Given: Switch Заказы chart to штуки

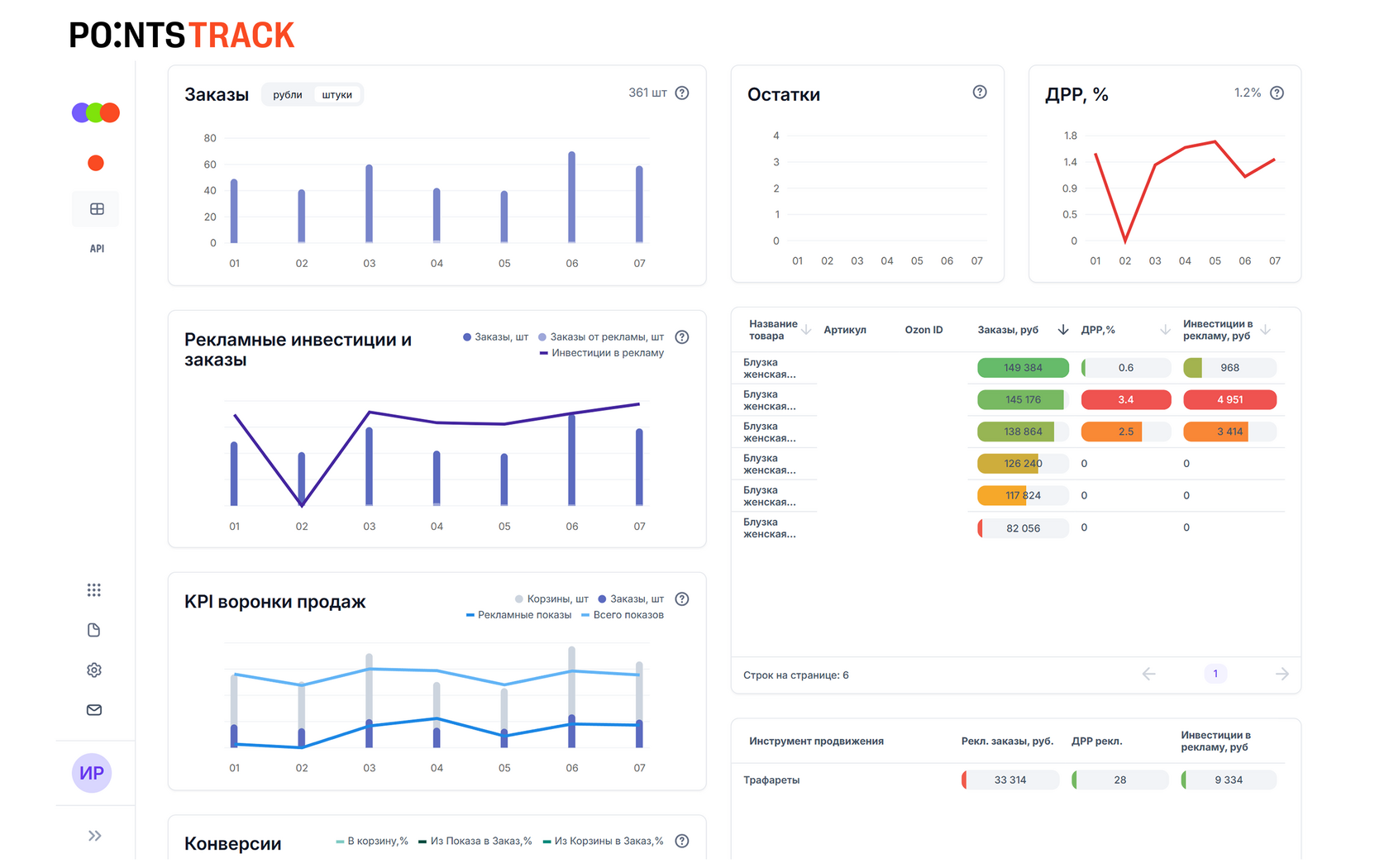Looking at the screenshot, I should point(337,95).
